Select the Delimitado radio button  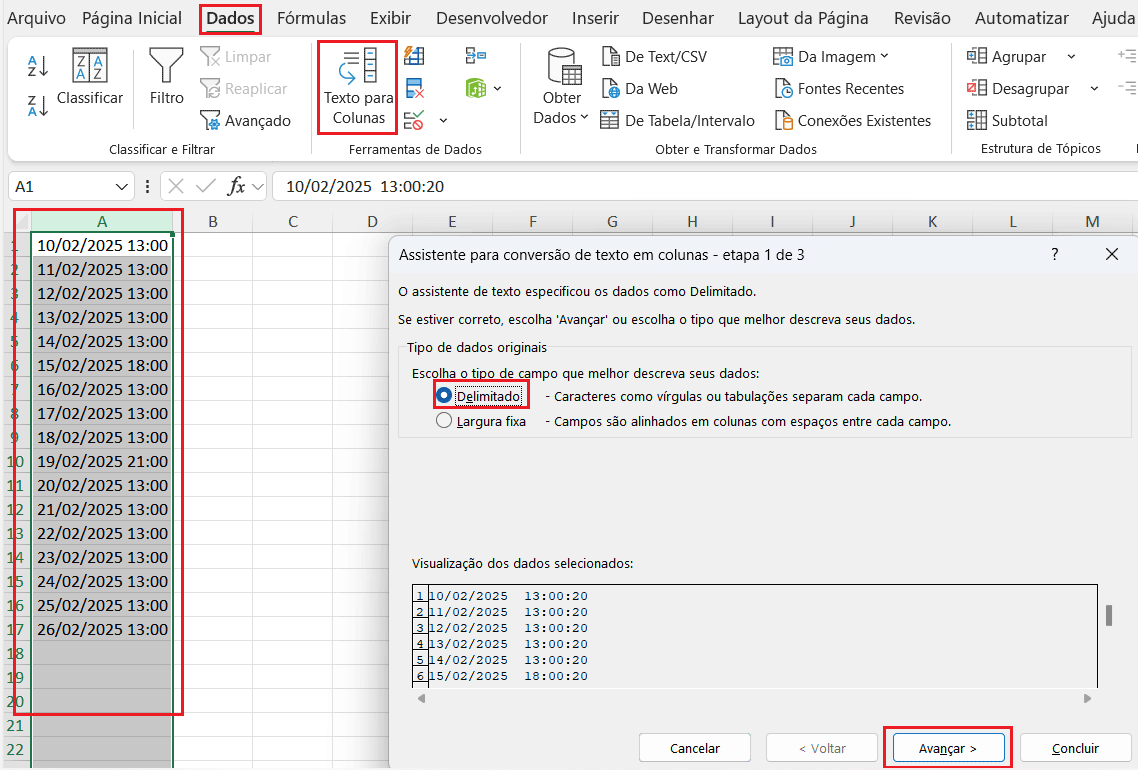pos(445,396)
